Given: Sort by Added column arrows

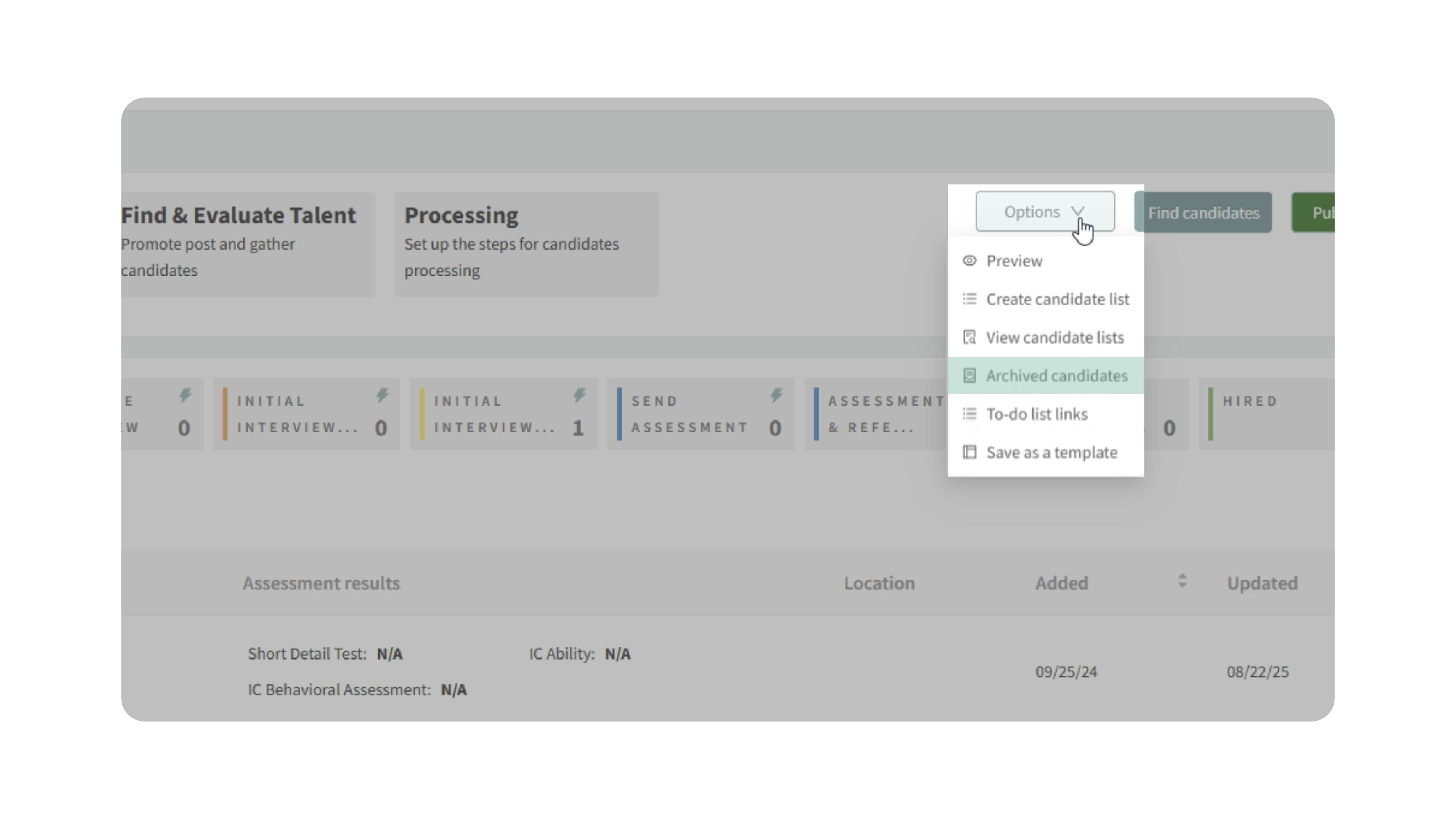Looking at the screenshot, I should click(x=1182, y=581).
